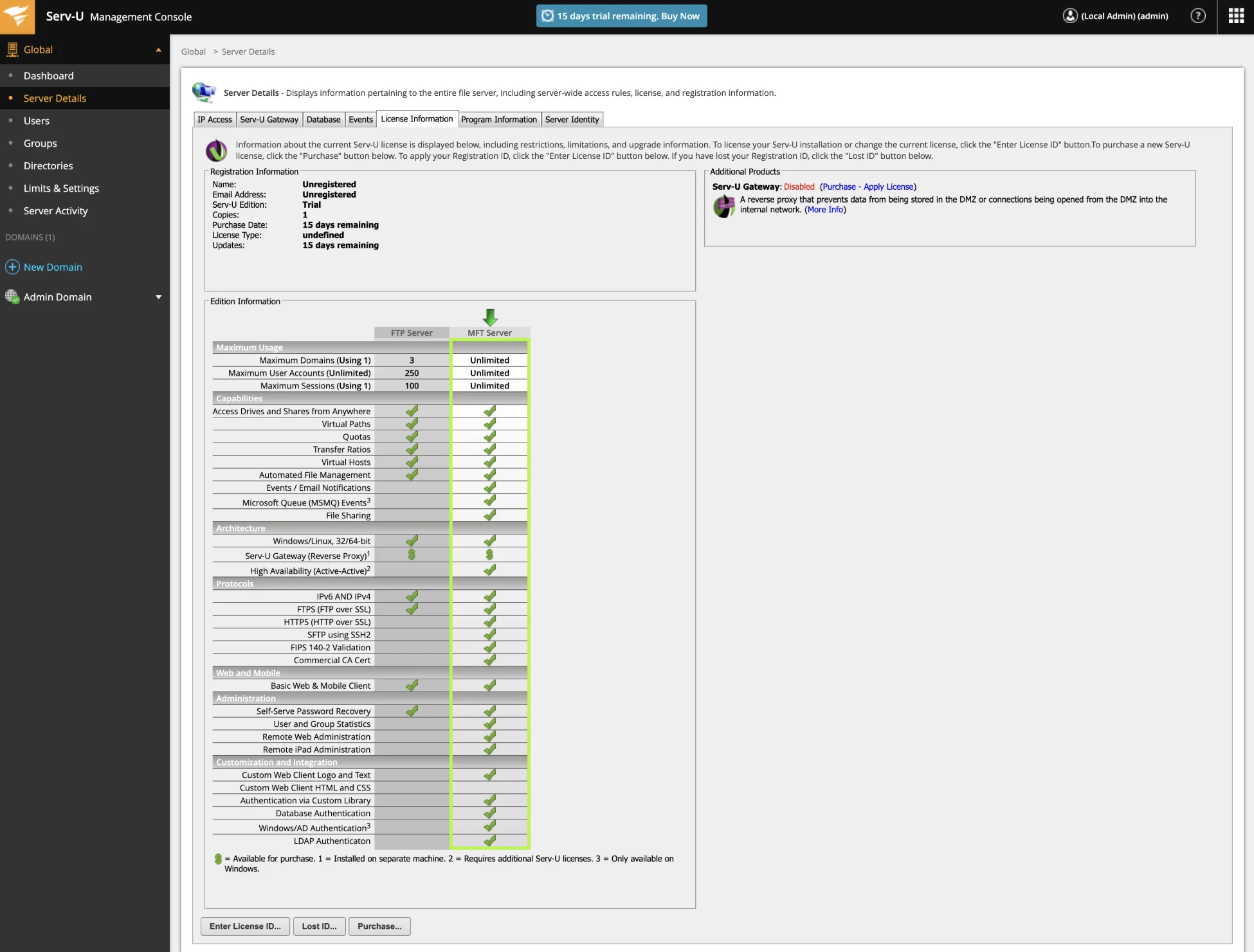Click the Purchase button at bottom
The width and height of the screenshot is (1254, 952).
(379, 926)
